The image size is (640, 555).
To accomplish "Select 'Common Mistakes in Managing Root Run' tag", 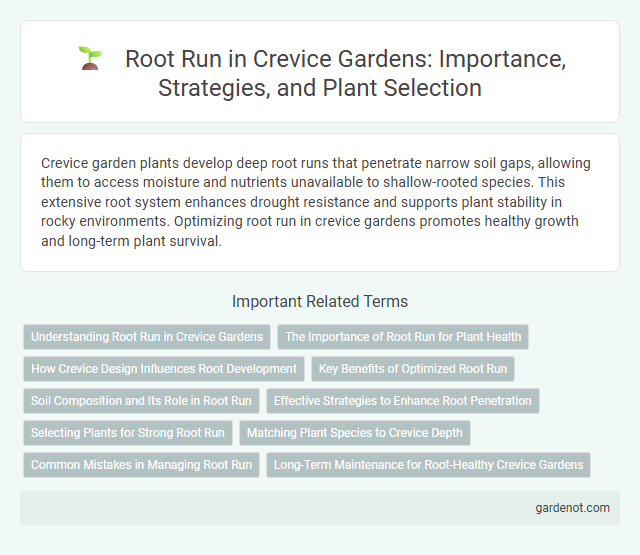I will coord(141,465).
